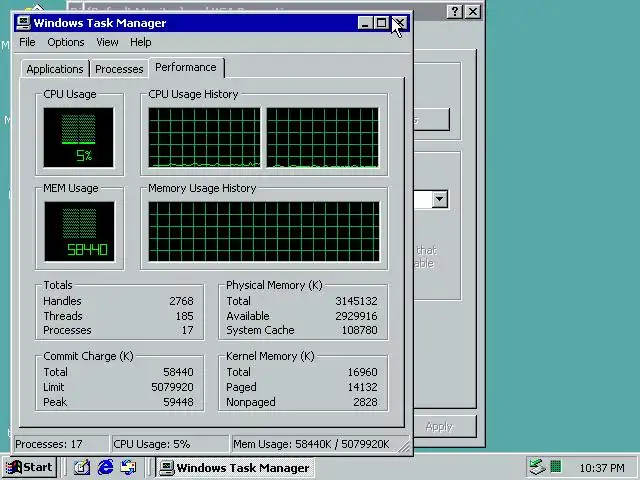
Task: Click the Memory Usage History graph
Action: coord(264,231)
